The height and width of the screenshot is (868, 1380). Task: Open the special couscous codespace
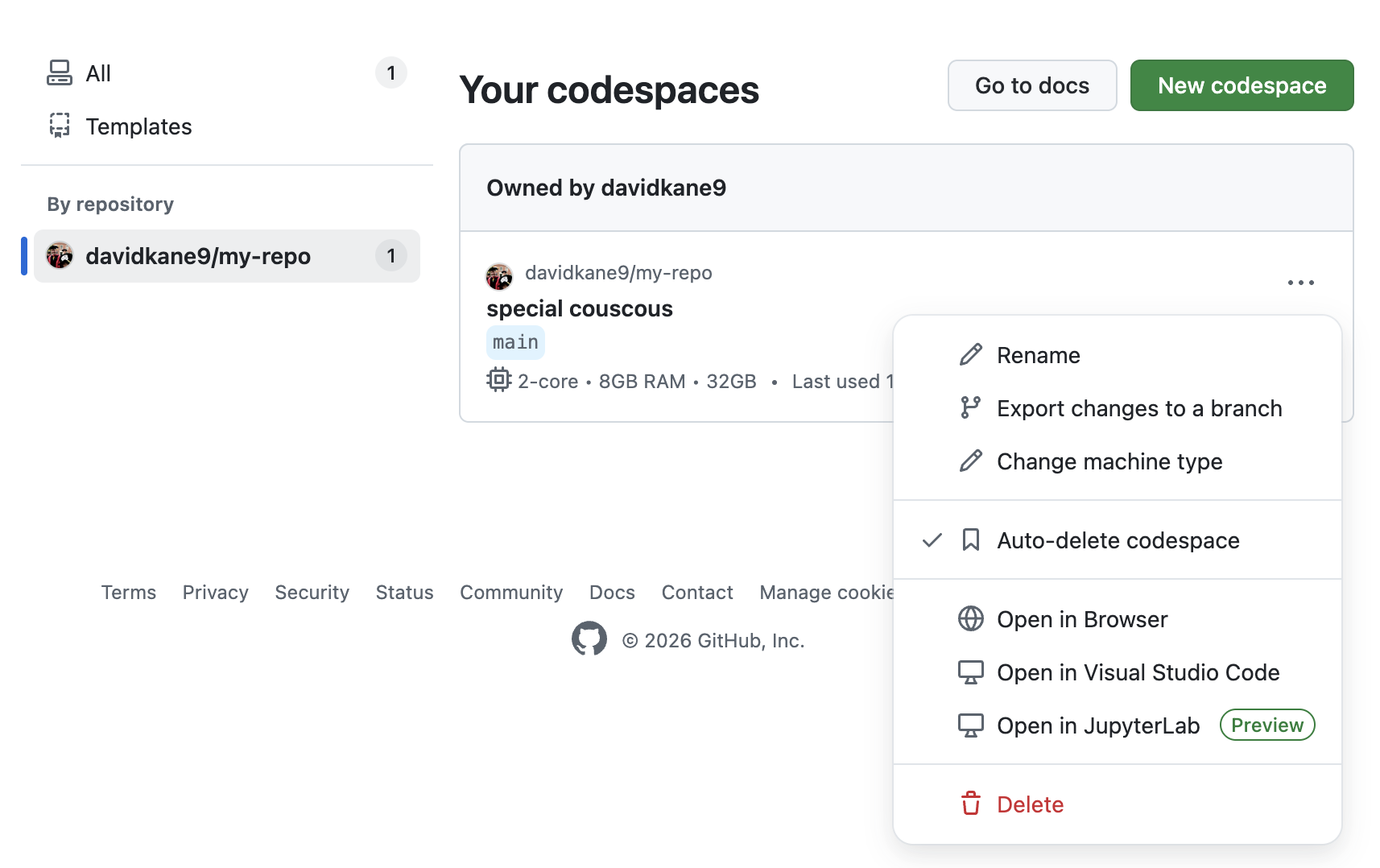579,309
